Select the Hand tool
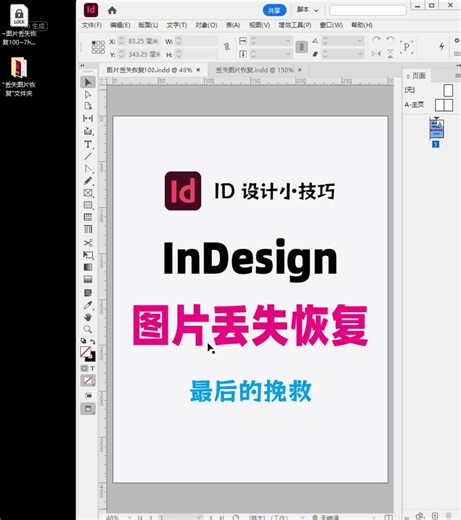 [x=88, y=317]
